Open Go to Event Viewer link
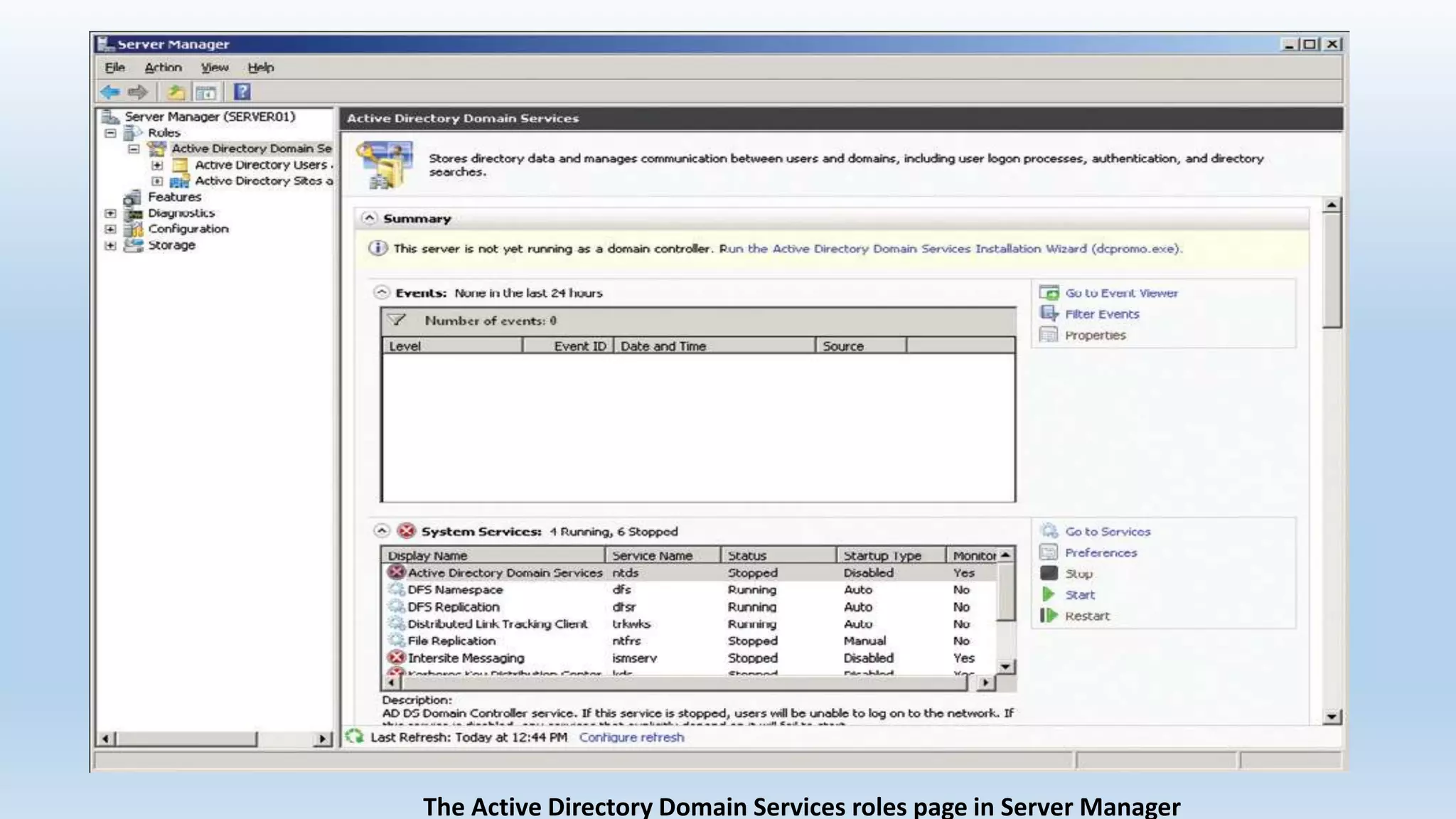Image resolution: width=1456 pixels, height=819 pixels. point(1120,293)
